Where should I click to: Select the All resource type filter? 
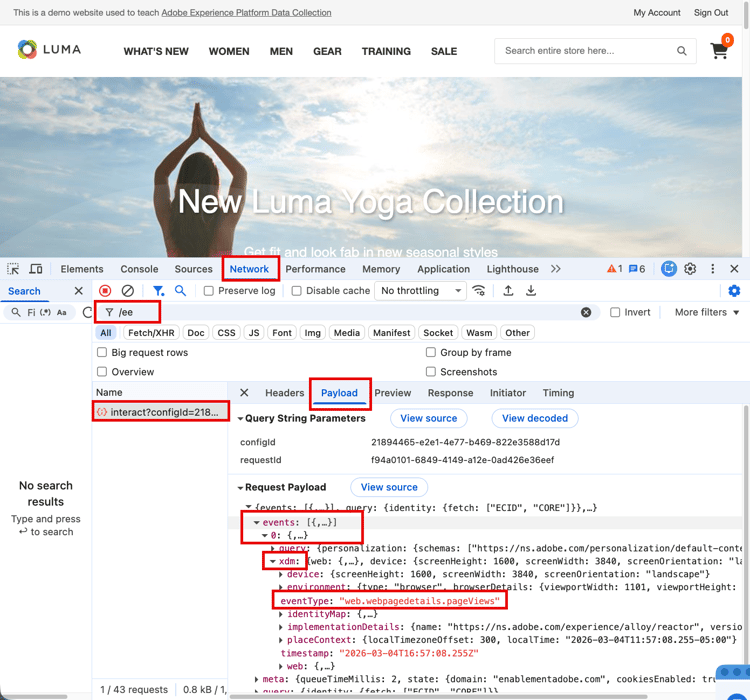[106, 333]
